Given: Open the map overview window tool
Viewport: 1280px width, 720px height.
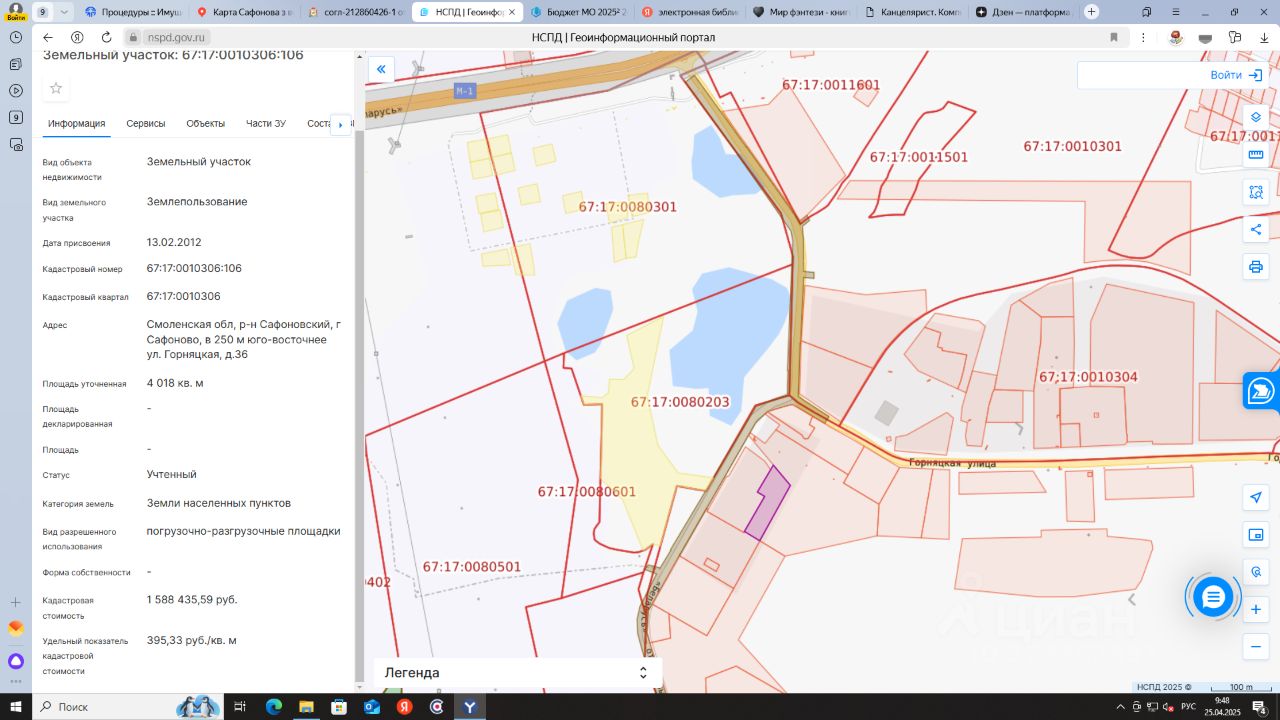Looking at the screenshot, I should 1256,535.
